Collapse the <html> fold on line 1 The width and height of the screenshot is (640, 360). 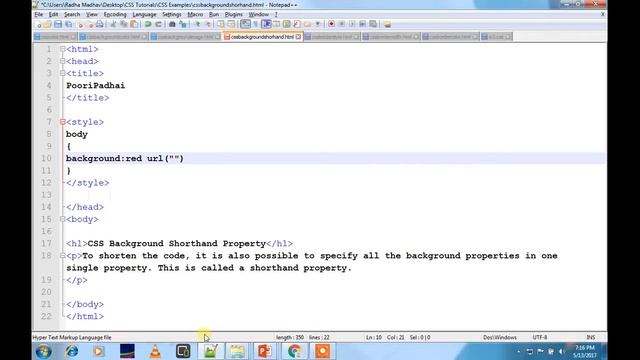tap(62, 49)
